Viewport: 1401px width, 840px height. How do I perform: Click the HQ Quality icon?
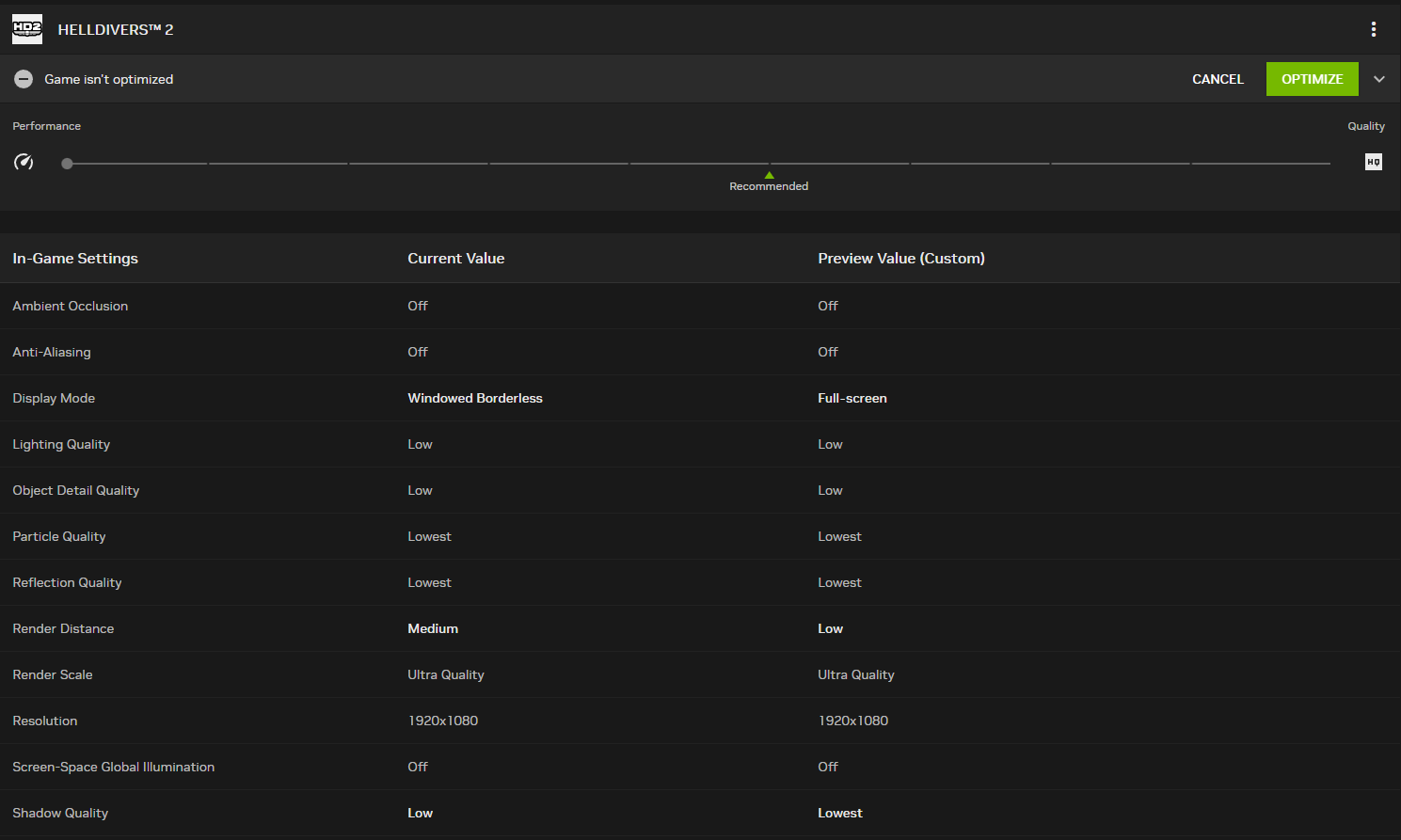pos(1374,162)
